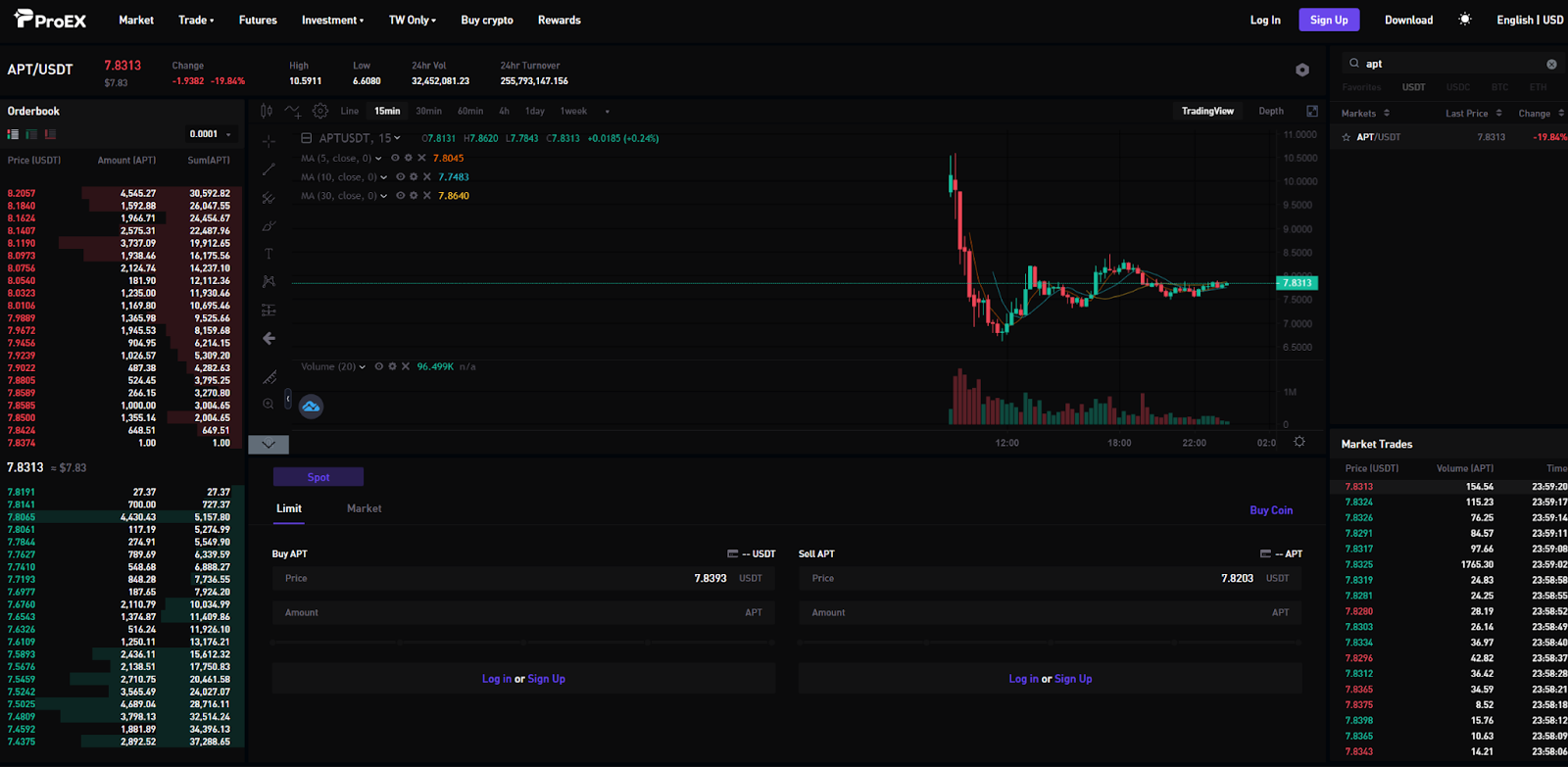Screen dimensions: 1568x767
Task: Hide the MA 5 indicator
Action: point(395,158)
